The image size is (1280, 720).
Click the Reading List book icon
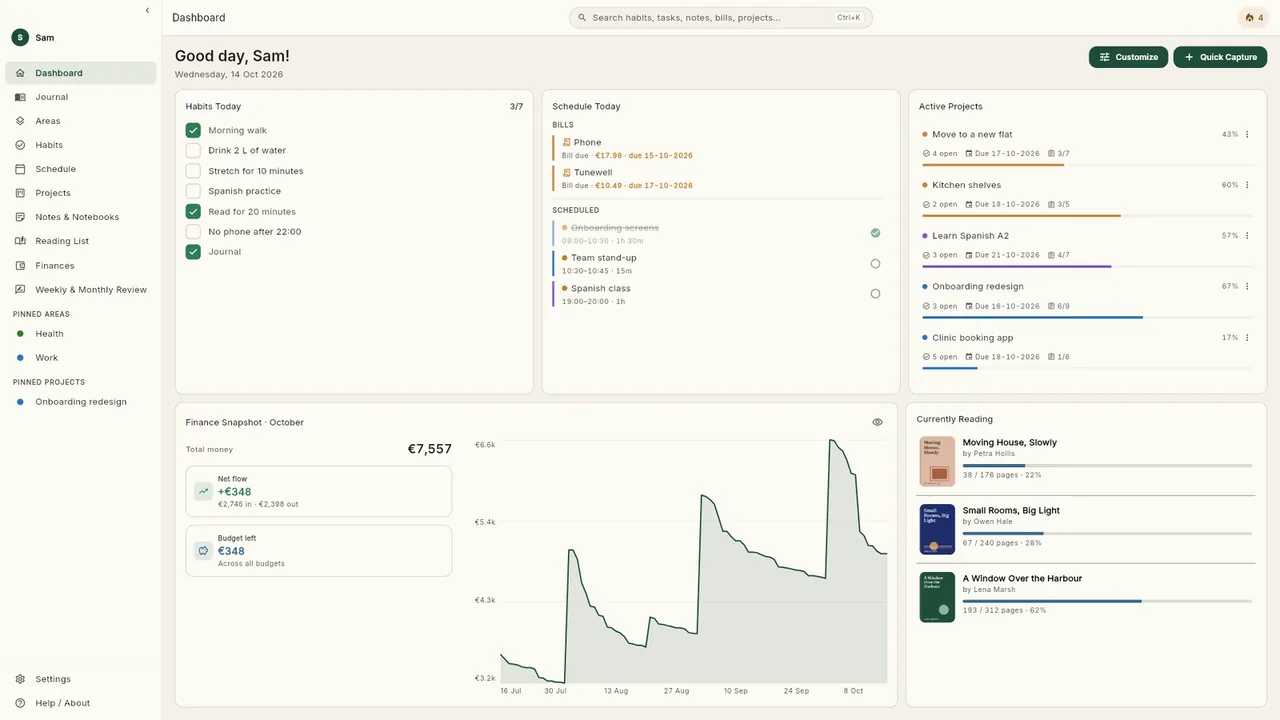[20, 241]
